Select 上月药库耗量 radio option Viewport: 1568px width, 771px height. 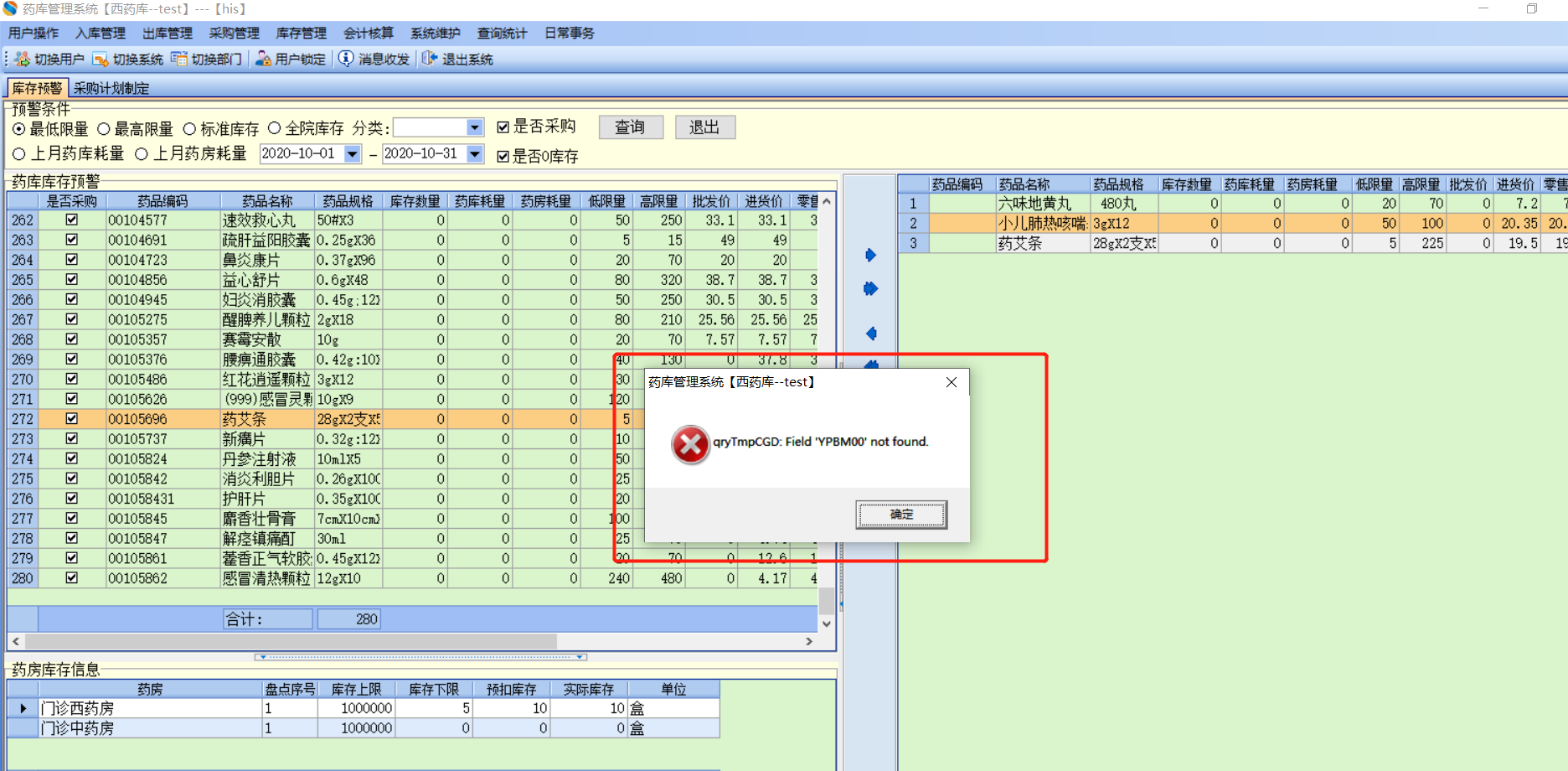coord(18,154)
